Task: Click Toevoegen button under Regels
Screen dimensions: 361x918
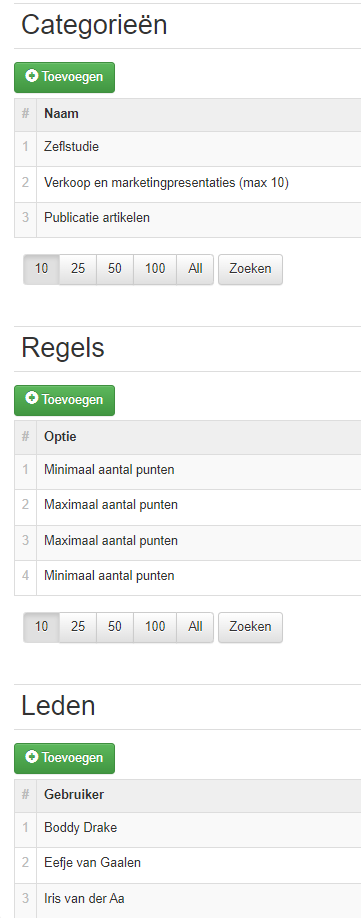Action: point(64,400)
